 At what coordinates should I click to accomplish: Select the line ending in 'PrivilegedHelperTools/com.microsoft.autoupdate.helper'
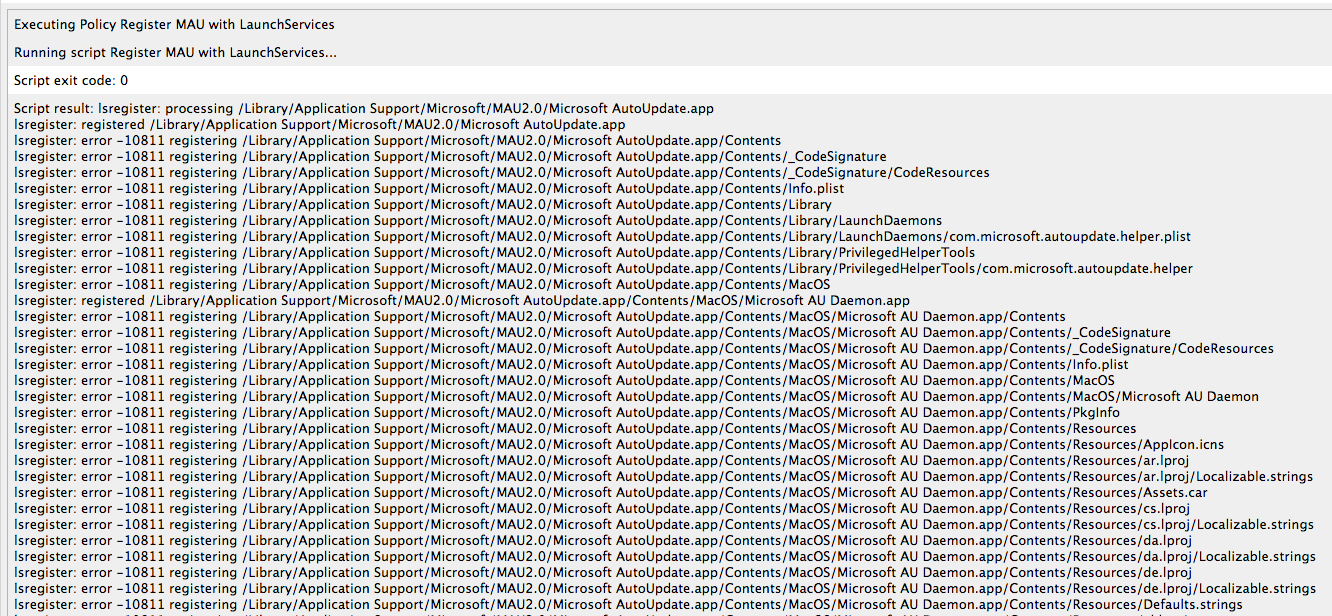click(603, 268)
